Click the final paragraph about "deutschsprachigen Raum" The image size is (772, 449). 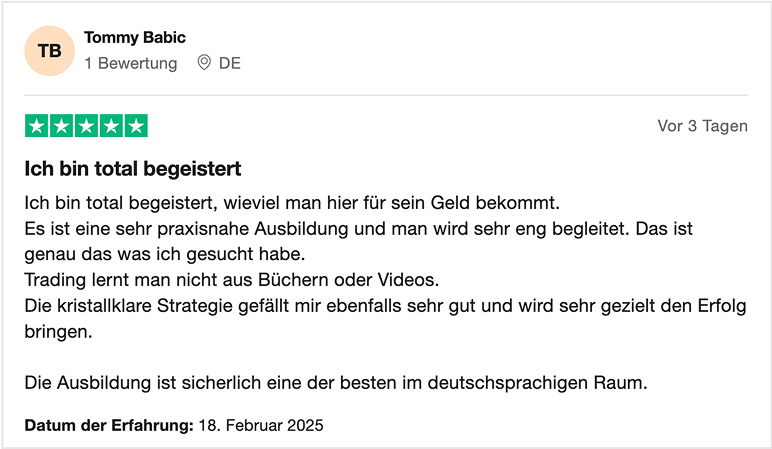click(337, 382)
